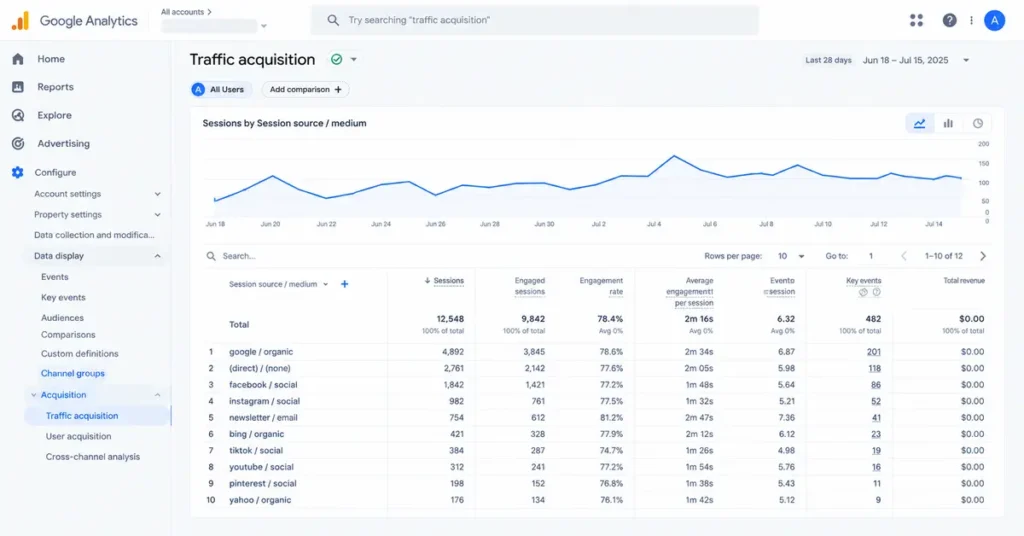Click the Configure gear icon
This screenshot has height=536, width=1024.
tap(18, 172)
